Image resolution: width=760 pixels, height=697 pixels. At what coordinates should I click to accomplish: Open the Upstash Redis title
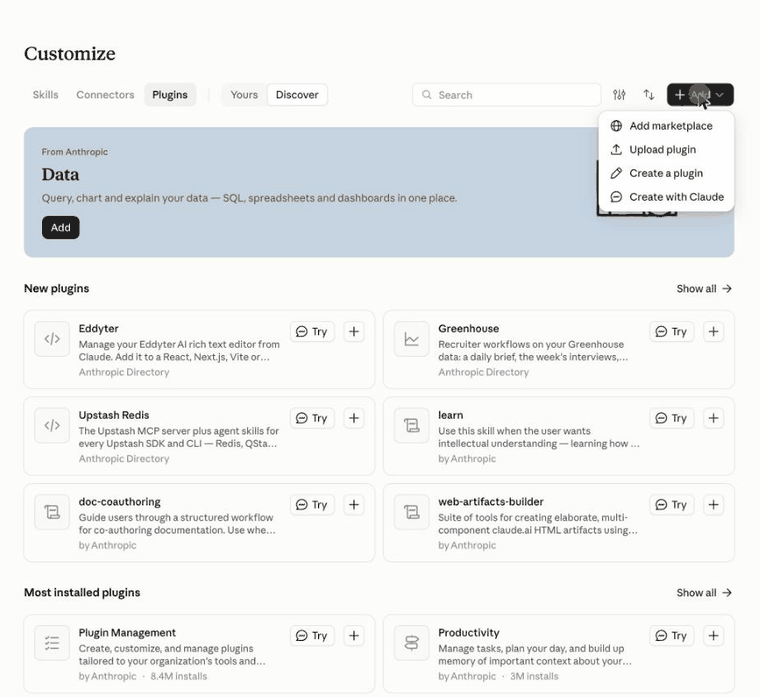pos(114,415)
